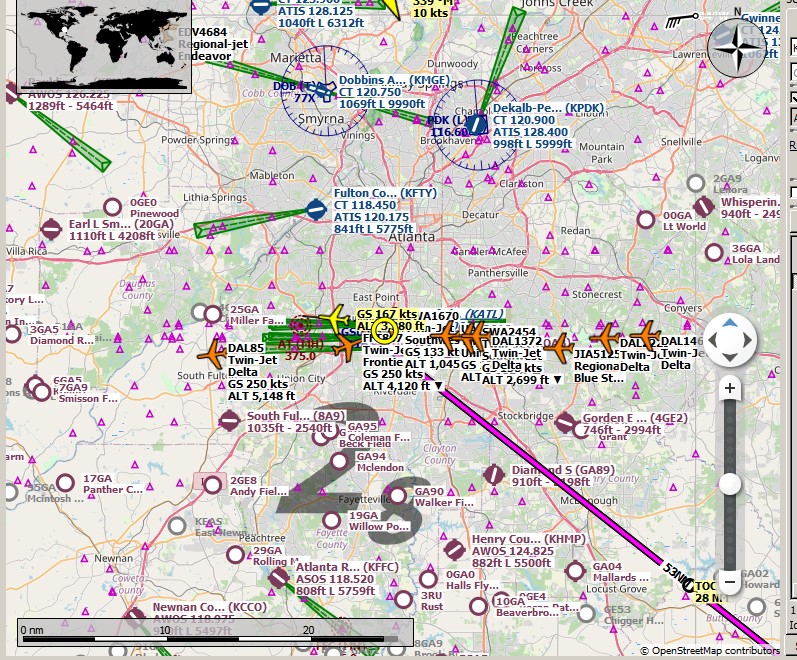This screenshot has height=660, width=797.
Task: Select the 2GE8 Andy Field airport circle
Action: (212, 485)
